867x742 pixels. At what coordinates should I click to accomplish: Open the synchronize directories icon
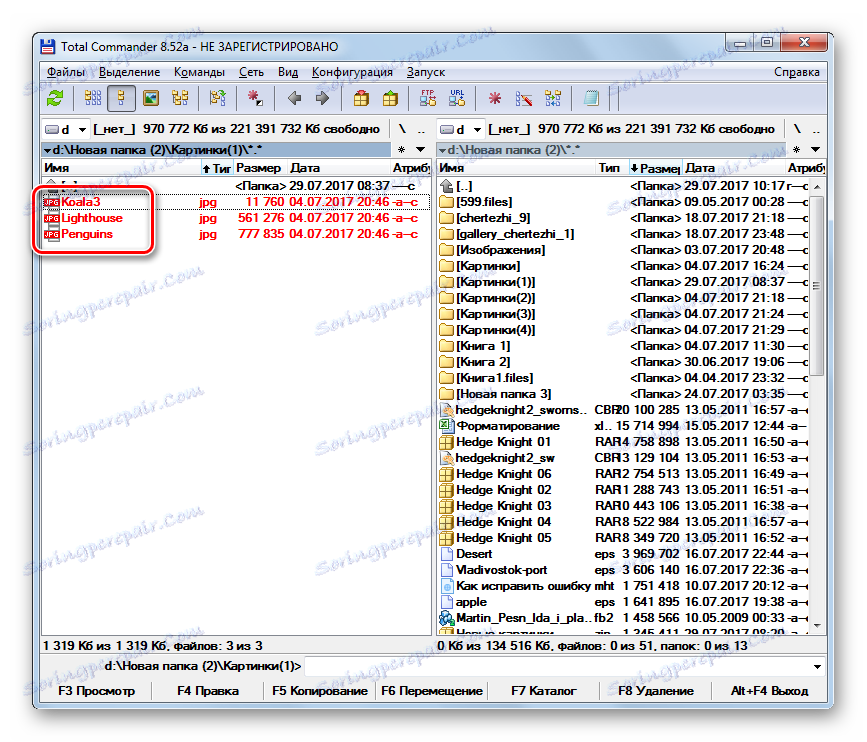552,98
